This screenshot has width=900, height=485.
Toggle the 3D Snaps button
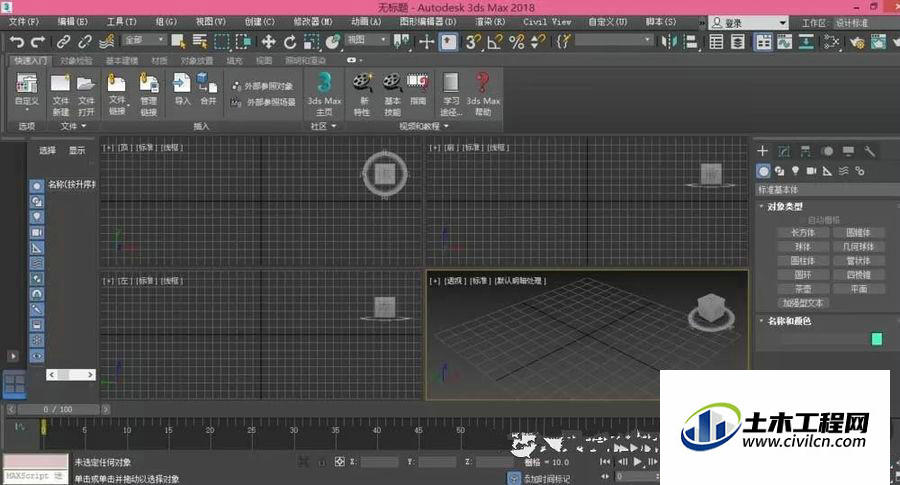[473, 42]
